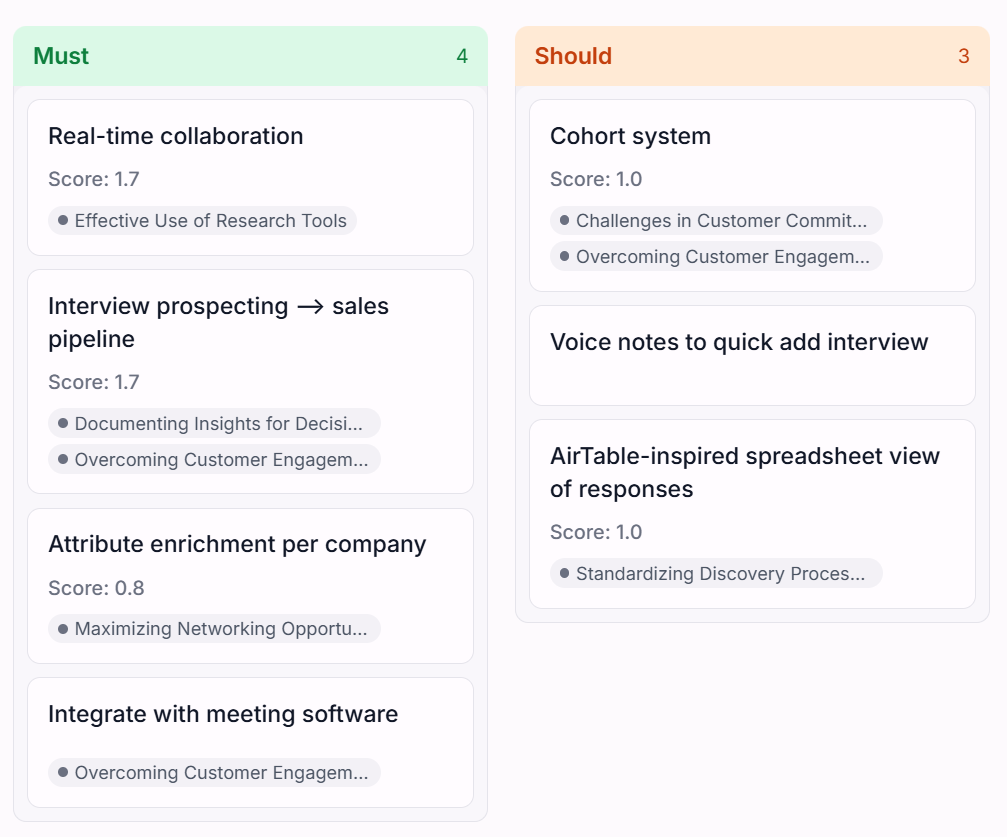Open the "Attribute enrichment per company" card

(237, 544)
